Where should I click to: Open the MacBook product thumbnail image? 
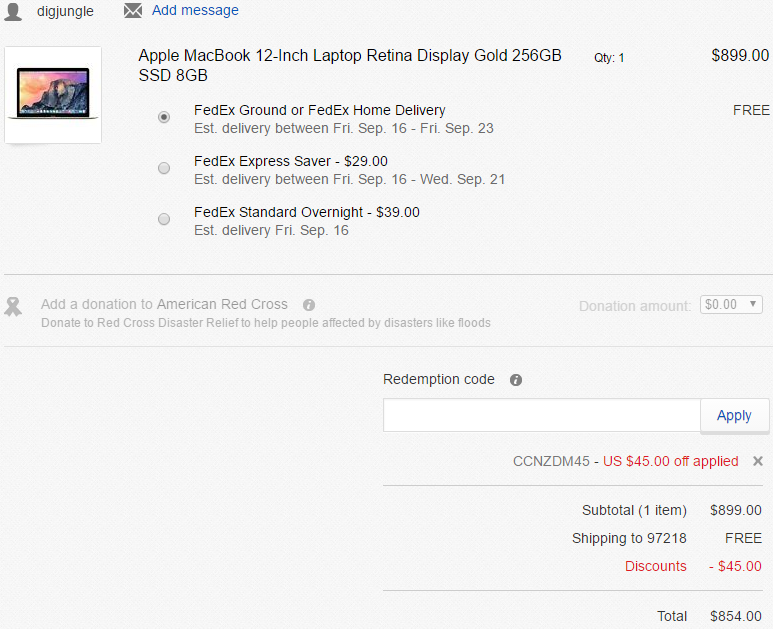[53, 94]
